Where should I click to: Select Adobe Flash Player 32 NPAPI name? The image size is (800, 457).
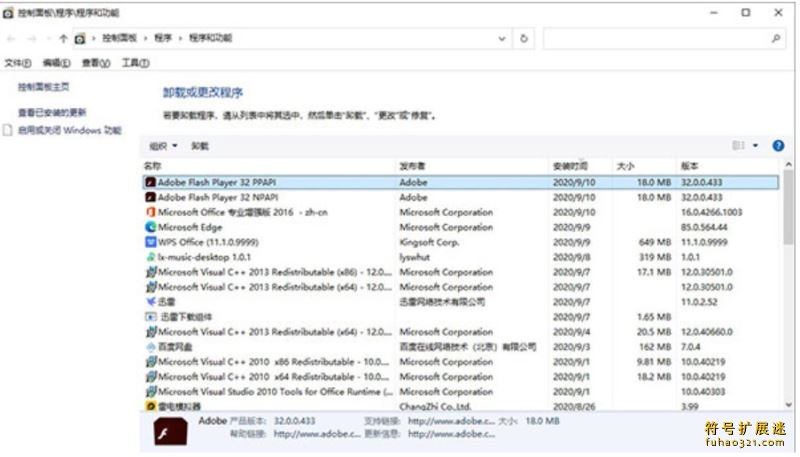click(x=218, y=197)
